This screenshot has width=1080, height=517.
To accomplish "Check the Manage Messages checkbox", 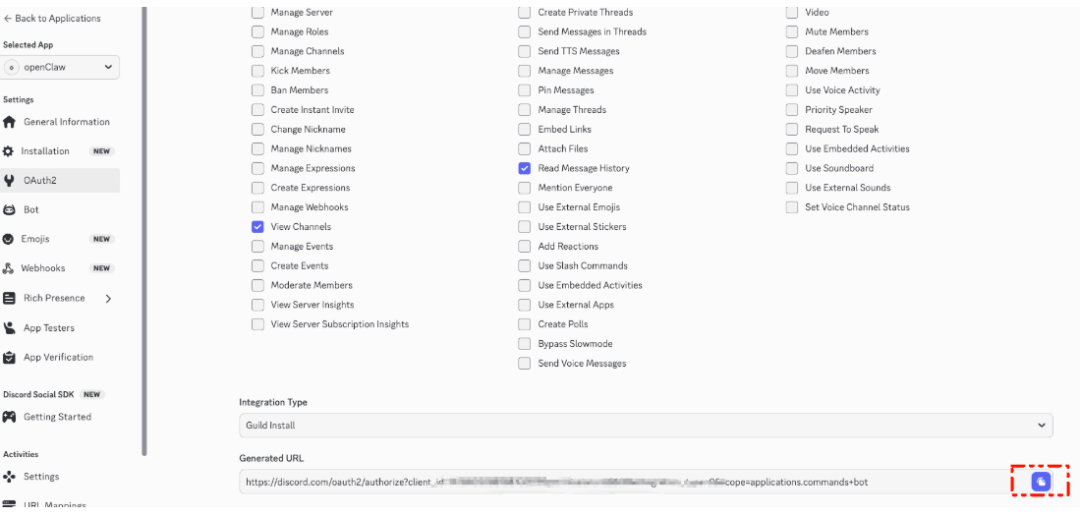I will [x=525, y=71].
